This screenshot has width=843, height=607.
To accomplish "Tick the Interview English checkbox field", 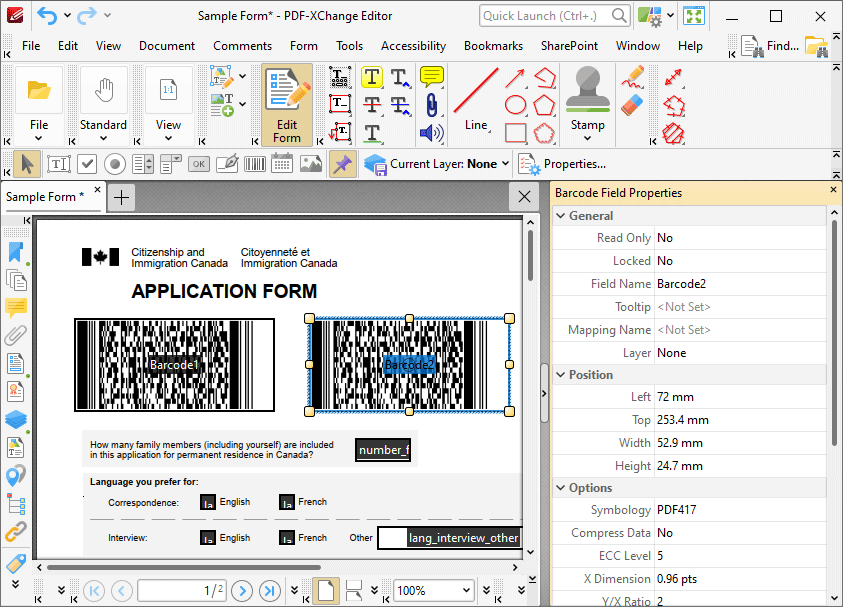I will [208, 538].
